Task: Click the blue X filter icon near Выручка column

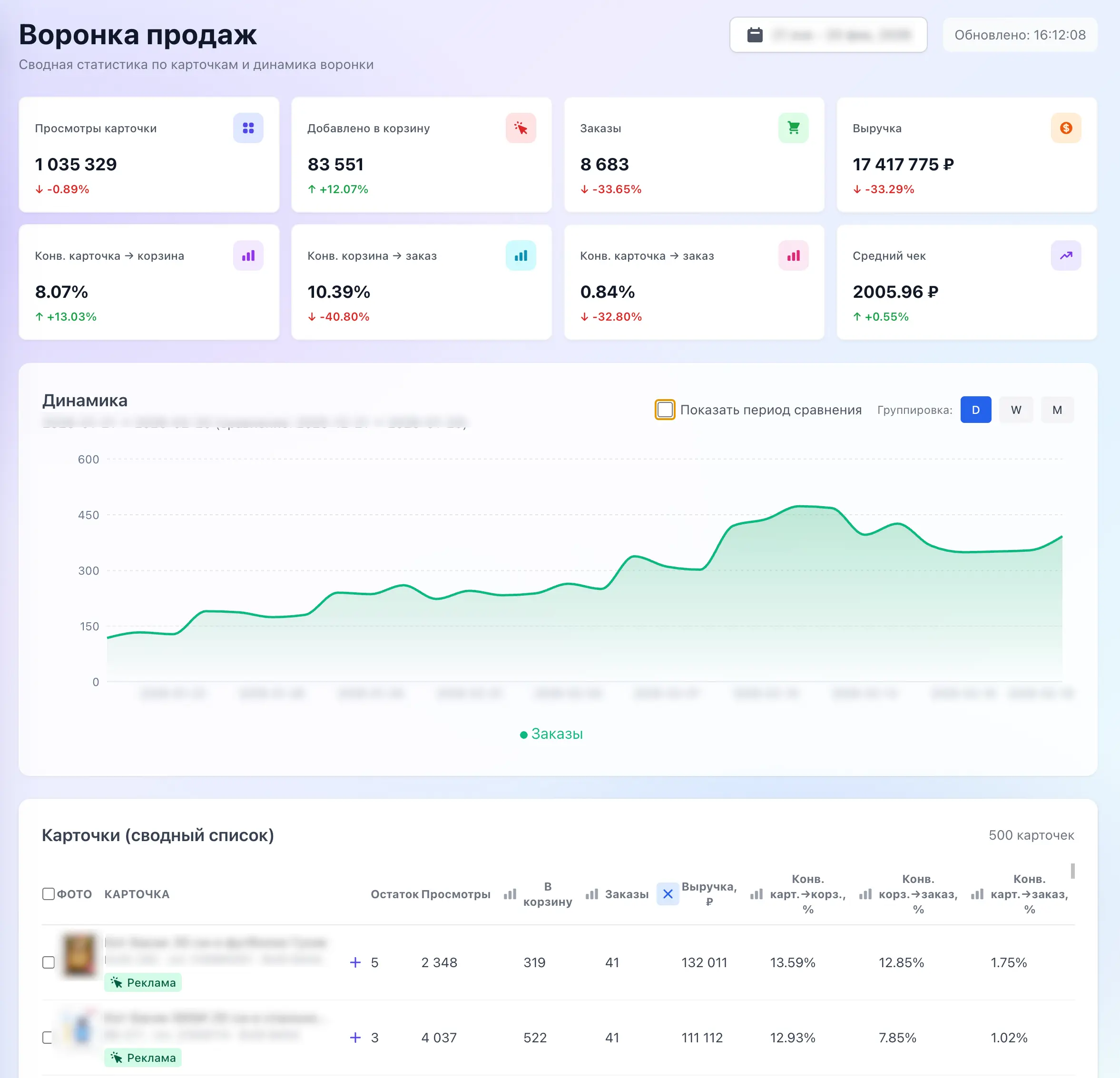Action: click(668, 894)
